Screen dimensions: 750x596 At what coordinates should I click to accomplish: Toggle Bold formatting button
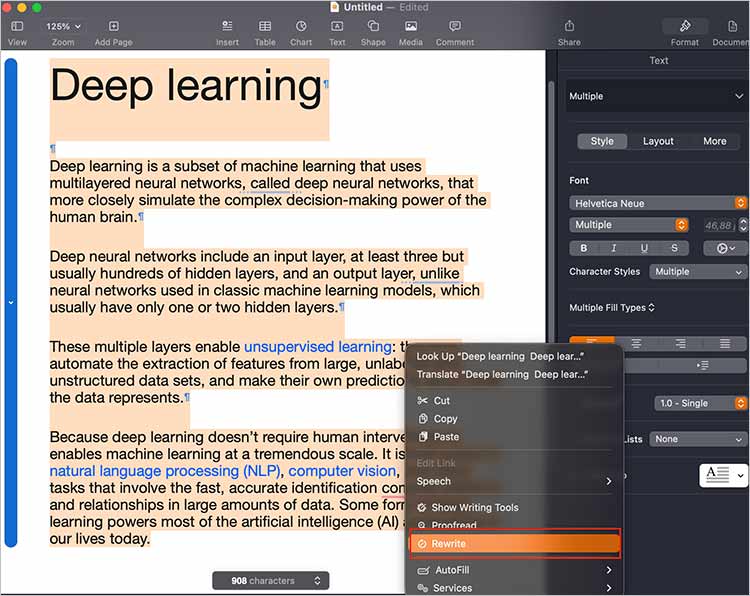[x=584, y=248]
